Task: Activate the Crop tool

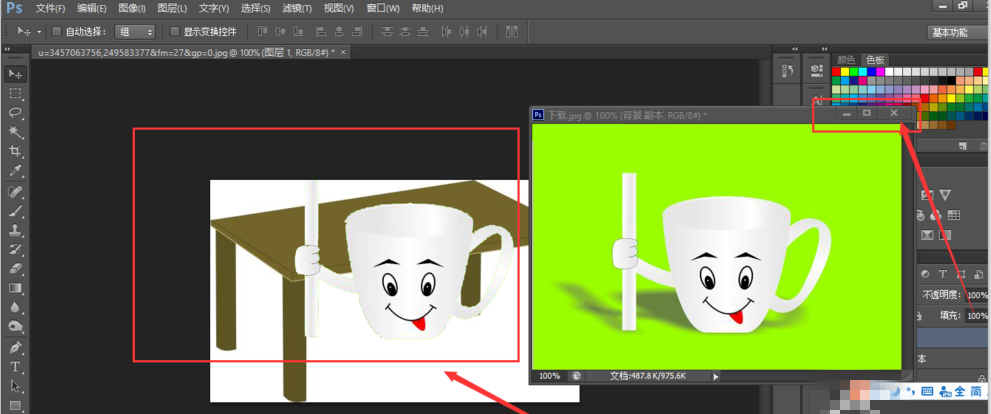Action: coord(15,151)
